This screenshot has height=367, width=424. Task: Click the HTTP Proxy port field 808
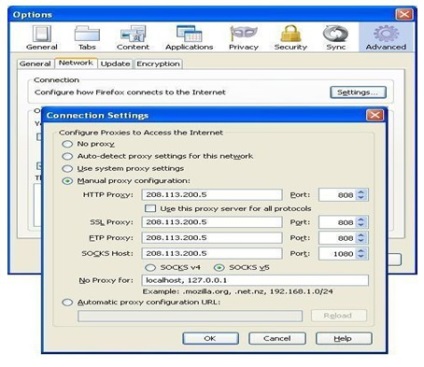pos(337,195)
